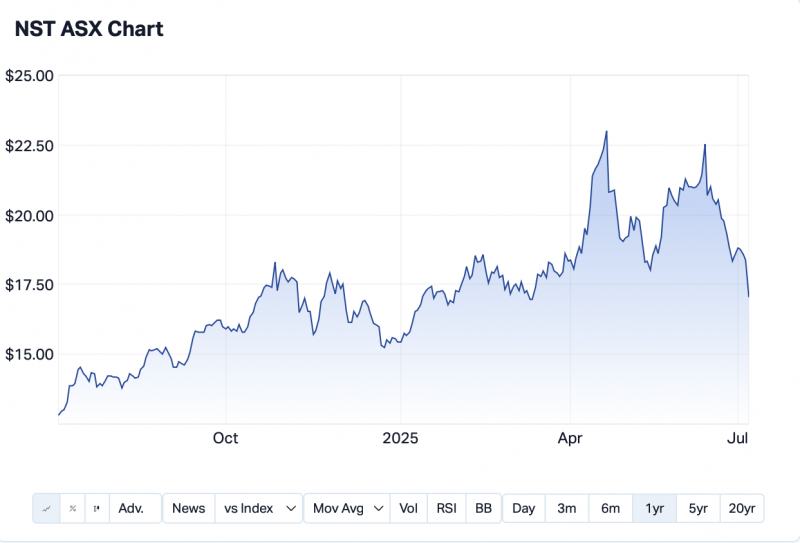800x543 pixels.
Task: Select the candlestick chart type icon
Action: point(97,508)
